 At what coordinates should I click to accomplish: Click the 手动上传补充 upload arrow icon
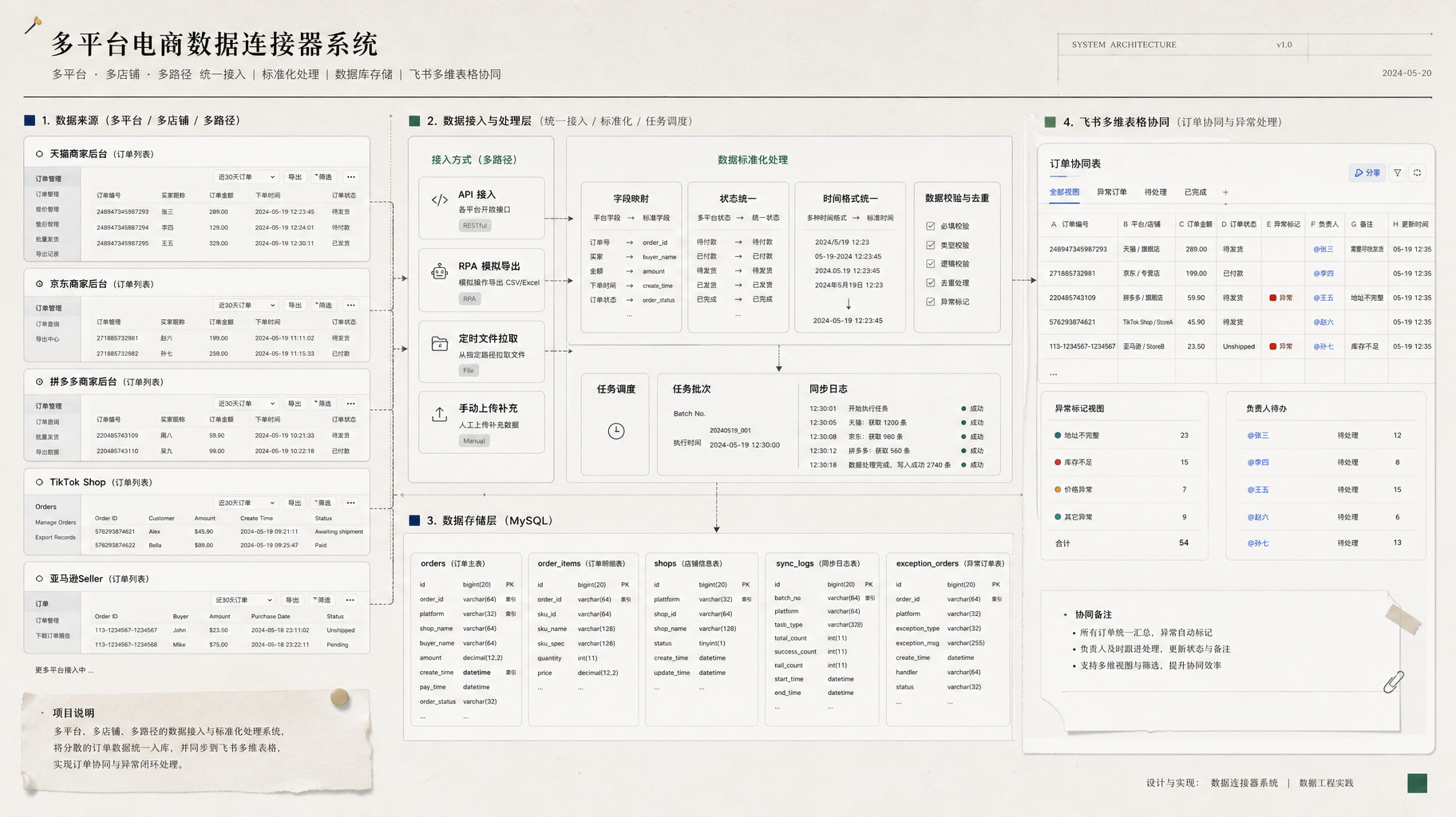click(x=440, y=414)
